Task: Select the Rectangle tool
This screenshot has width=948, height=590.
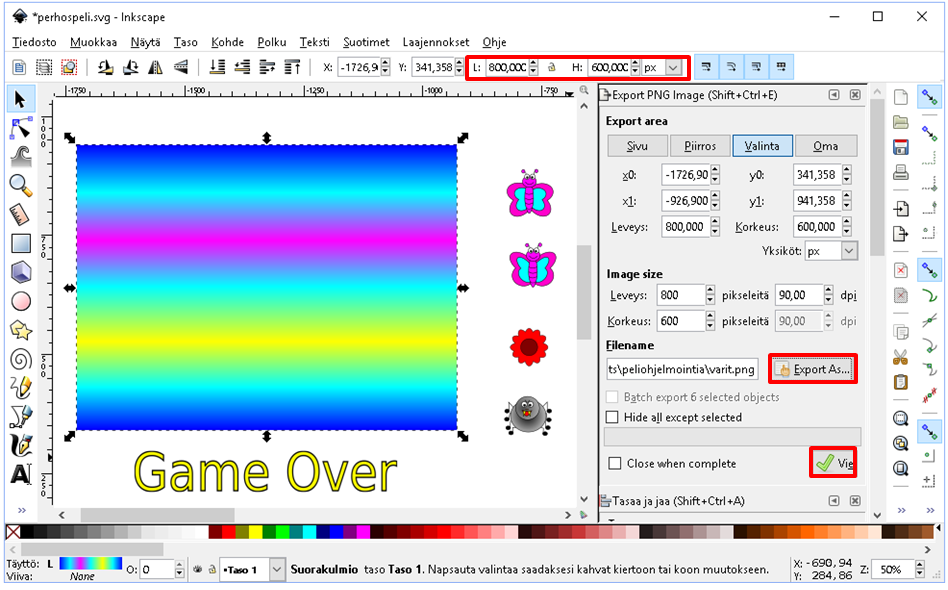Action: click(20, 243)
